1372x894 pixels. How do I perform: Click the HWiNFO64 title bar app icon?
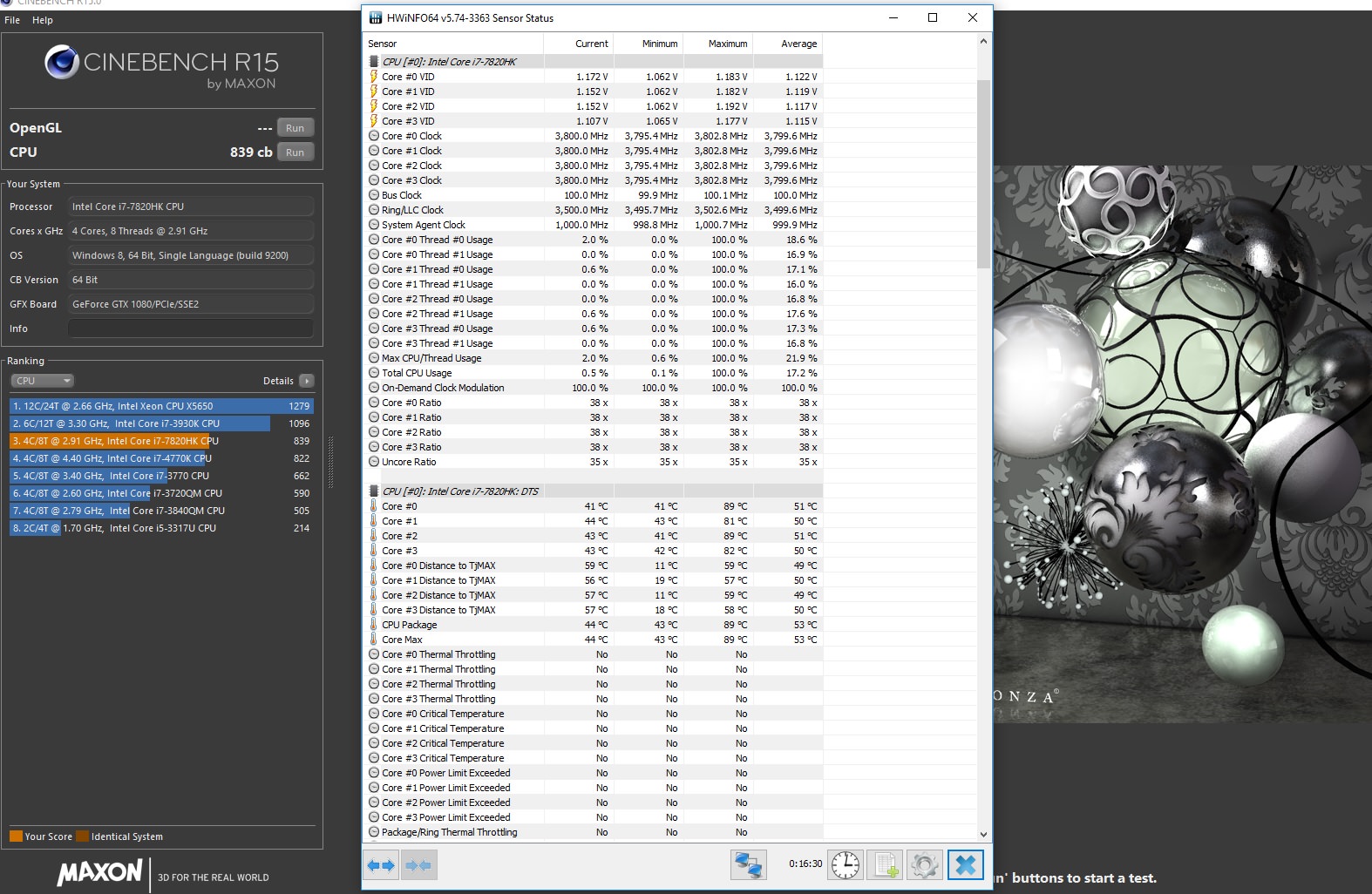click(x=376, y=17)
